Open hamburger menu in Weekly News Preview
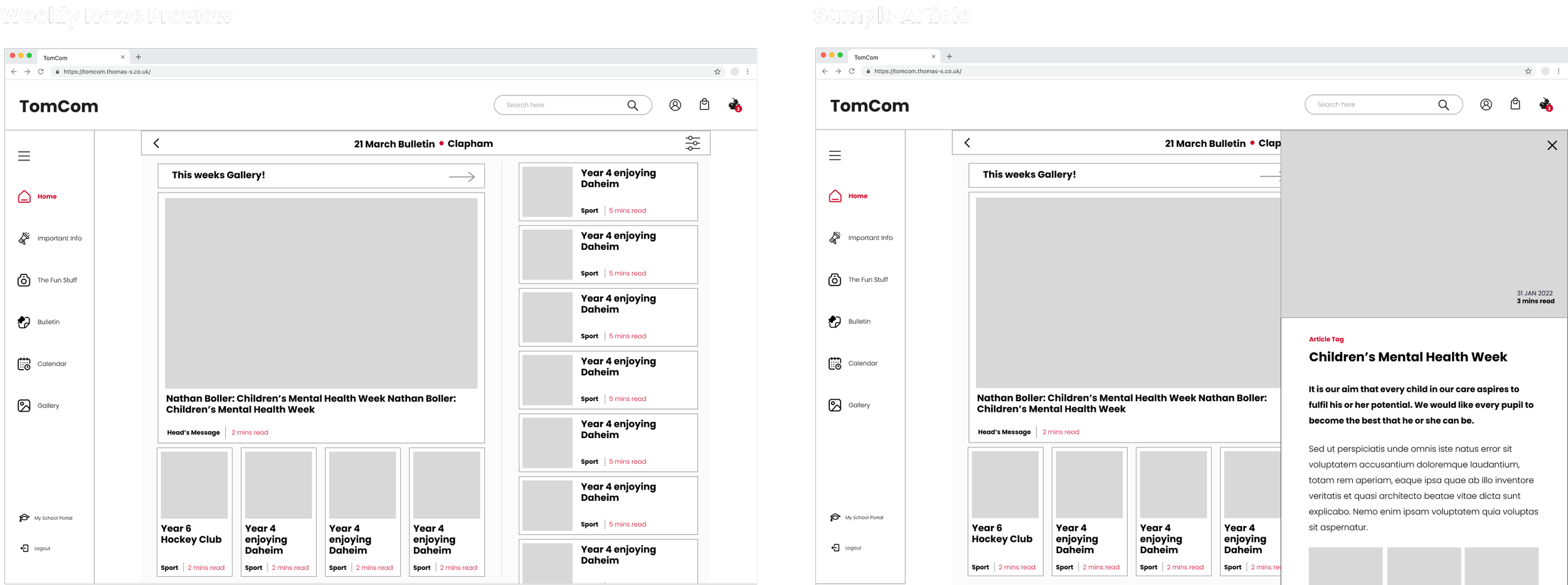Screen dimensions: 1568x585 pos(24,156)
